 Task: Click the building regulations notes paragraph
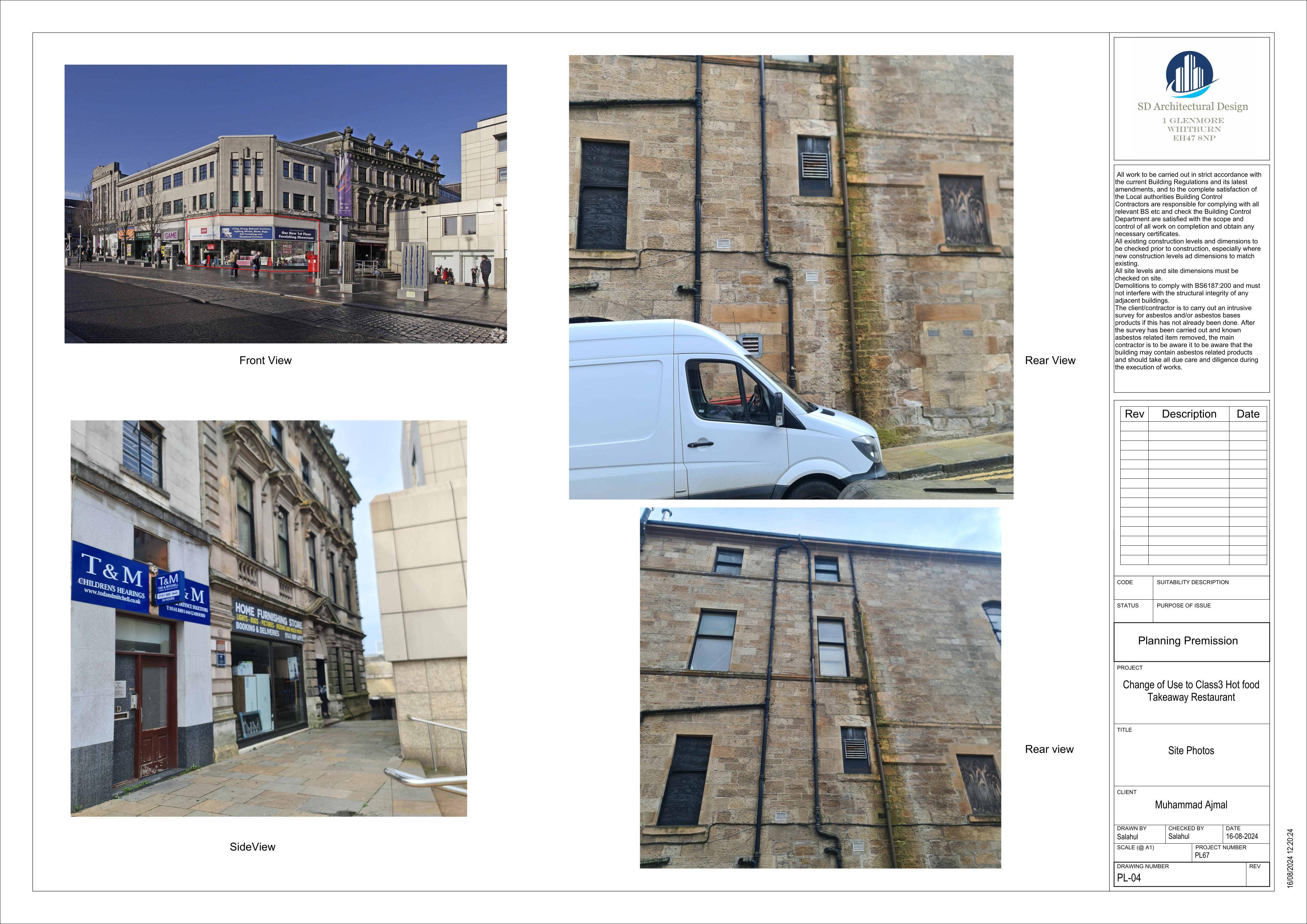(x=1188, y=271)
